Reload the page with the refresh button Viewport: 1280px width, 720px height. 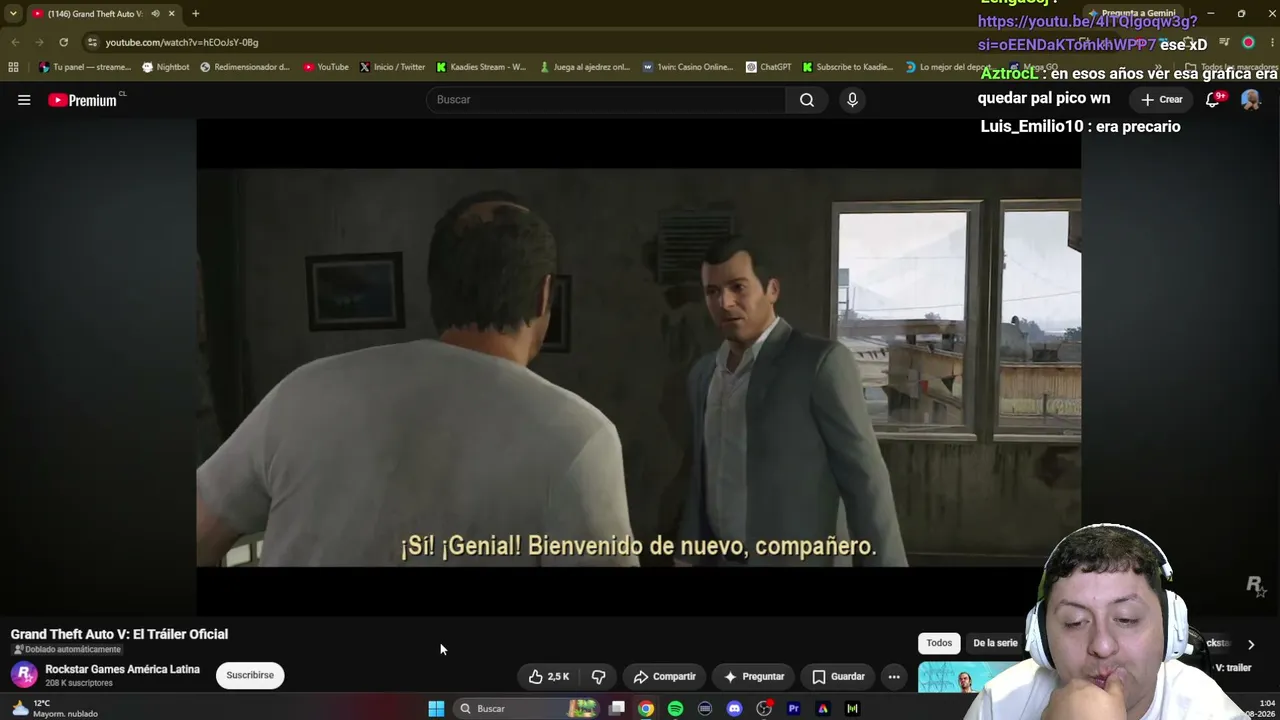tap(63, 42)
